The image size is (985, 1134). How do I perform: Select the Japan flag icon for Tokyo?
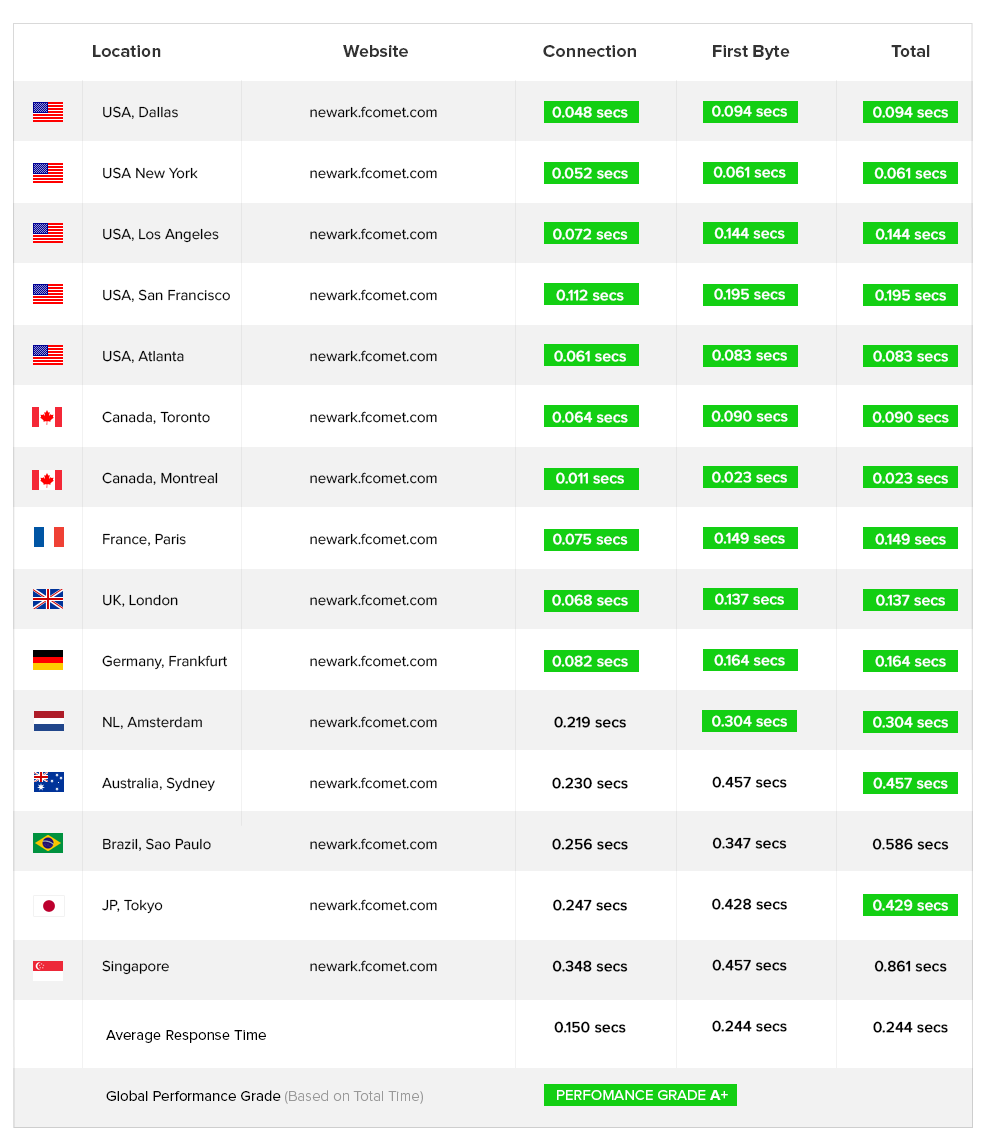(x=48, y=906)
